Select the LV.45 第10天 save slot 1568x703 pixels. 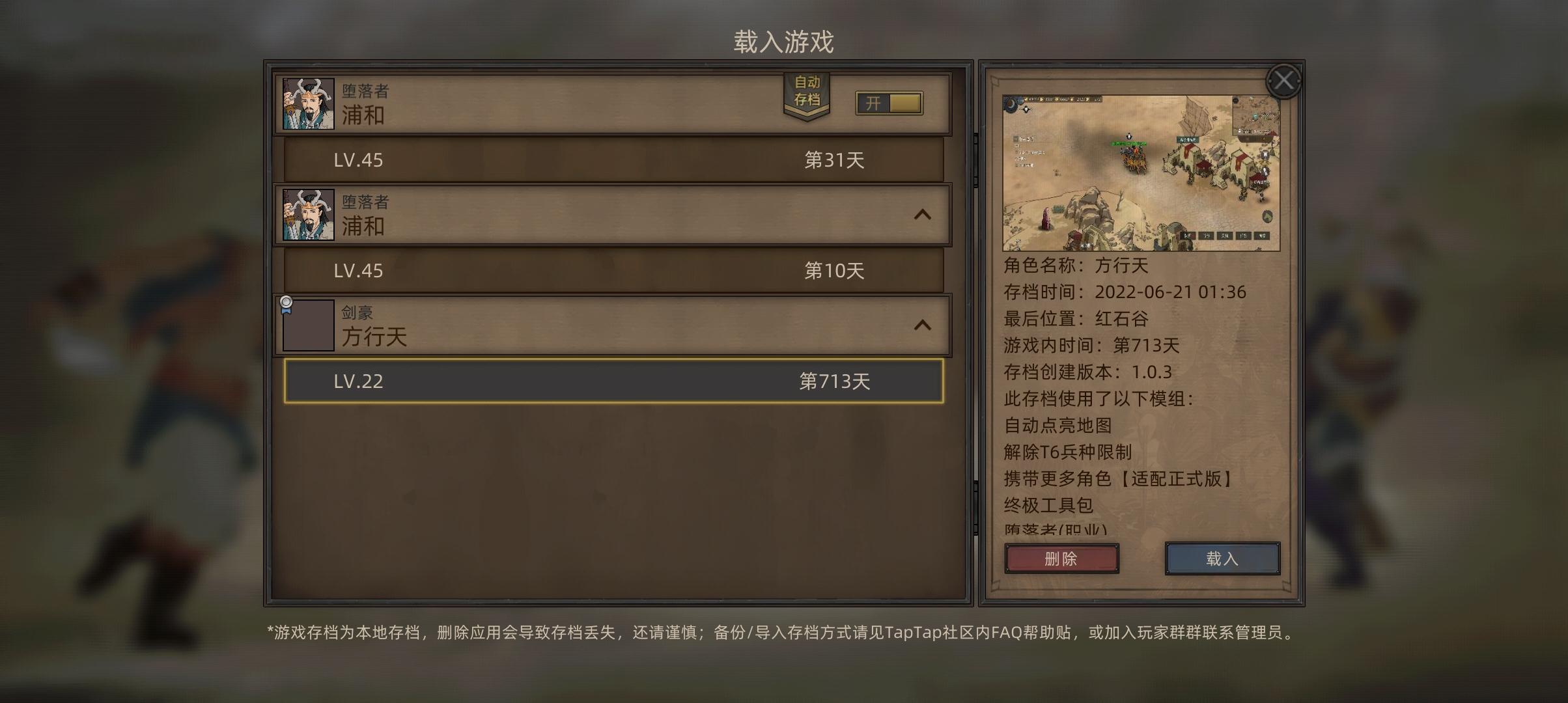[x=613, y=270]
